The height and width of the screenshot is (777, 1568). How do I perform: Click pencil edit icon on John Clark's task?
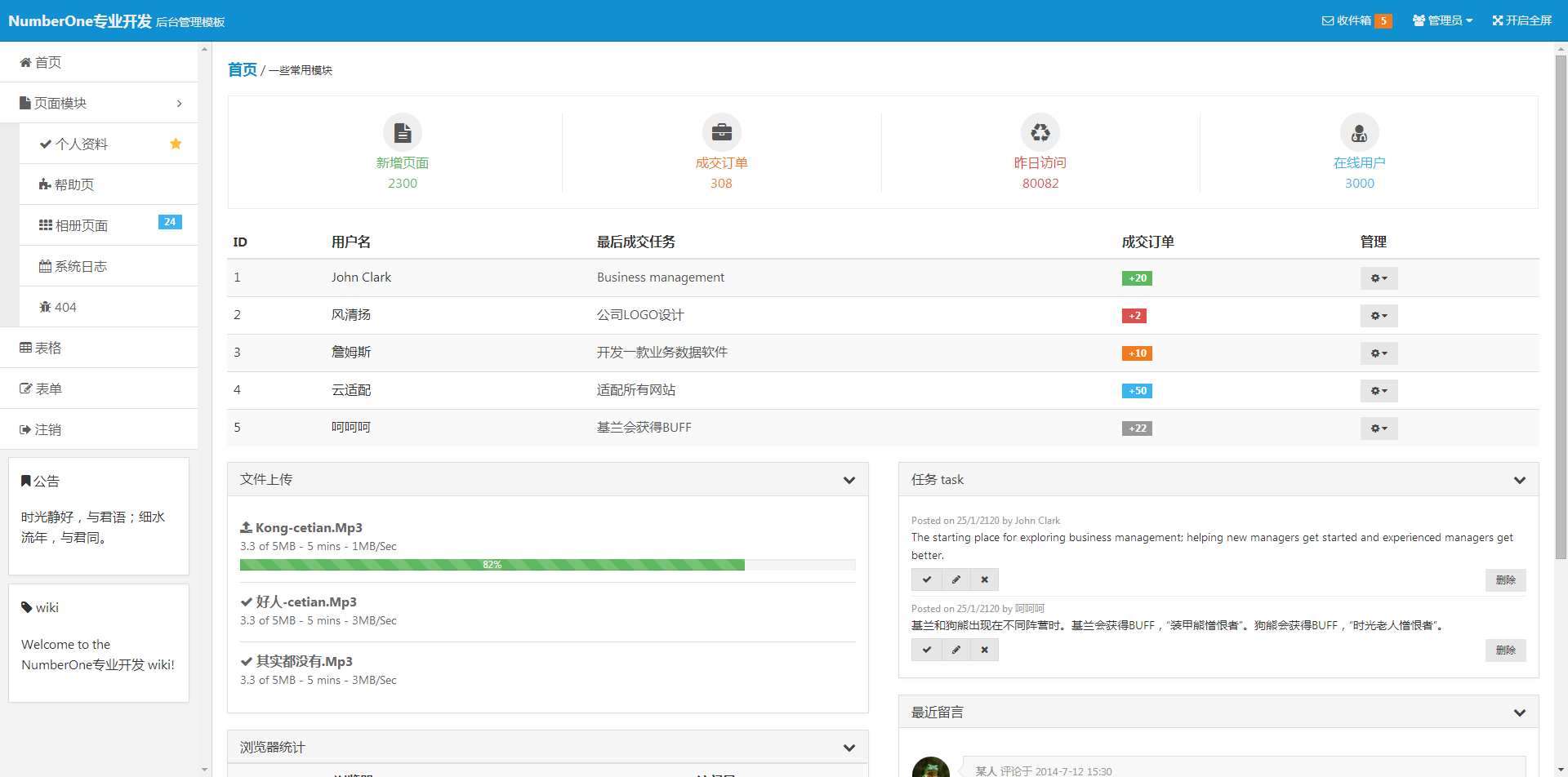pyautogui.click(x=955, y=579)
